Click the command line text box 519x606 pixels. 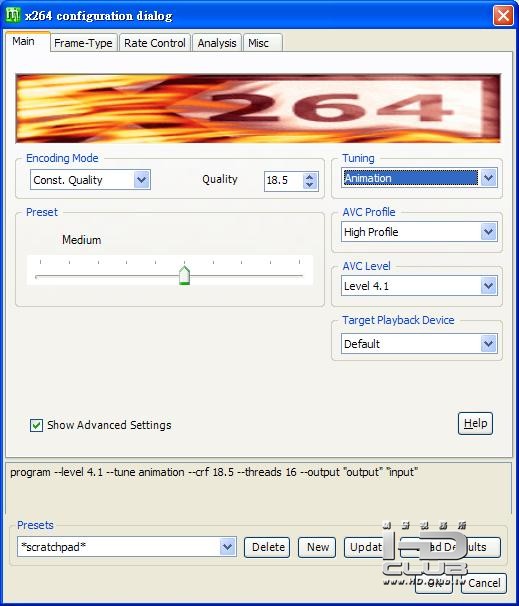click(x=259, y=487)
